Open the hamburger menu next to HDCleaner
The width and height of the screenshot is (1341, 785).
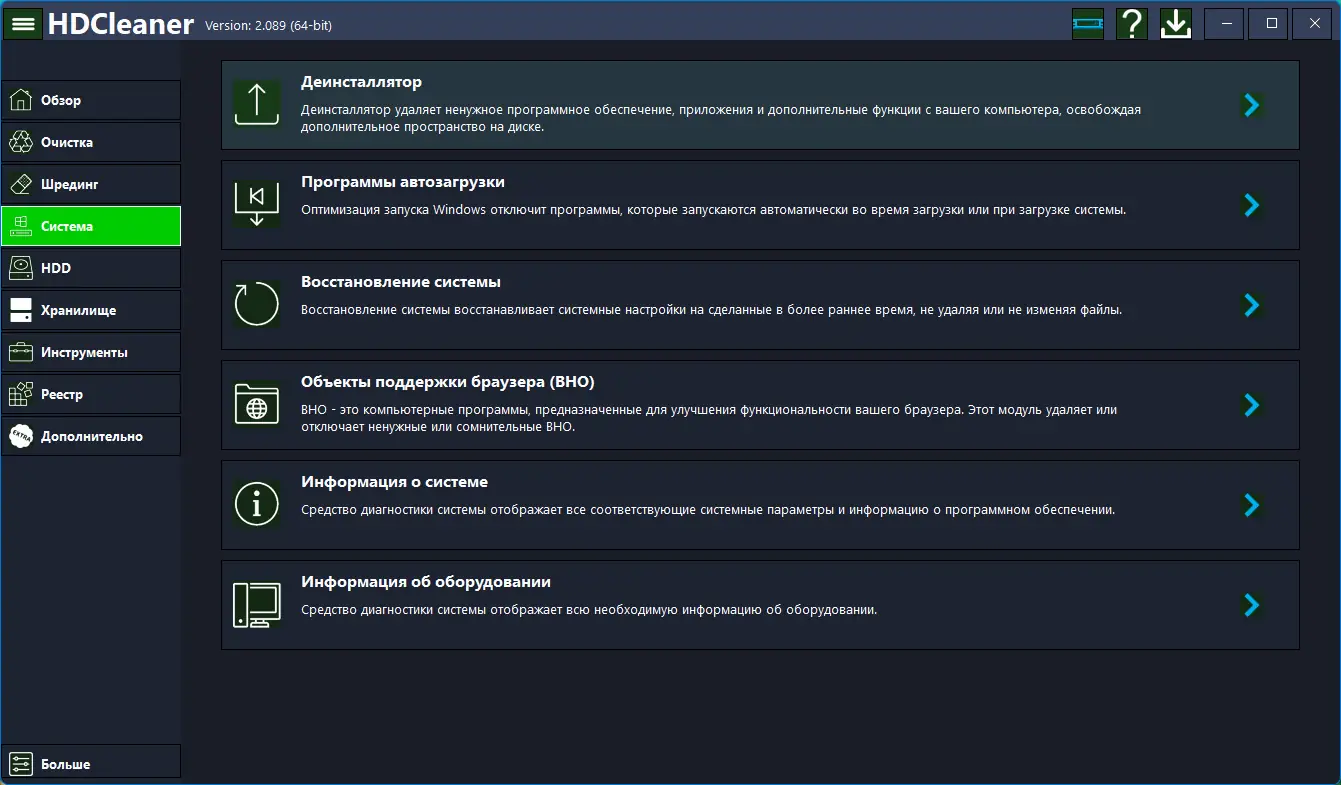click(x=22, y=23)
